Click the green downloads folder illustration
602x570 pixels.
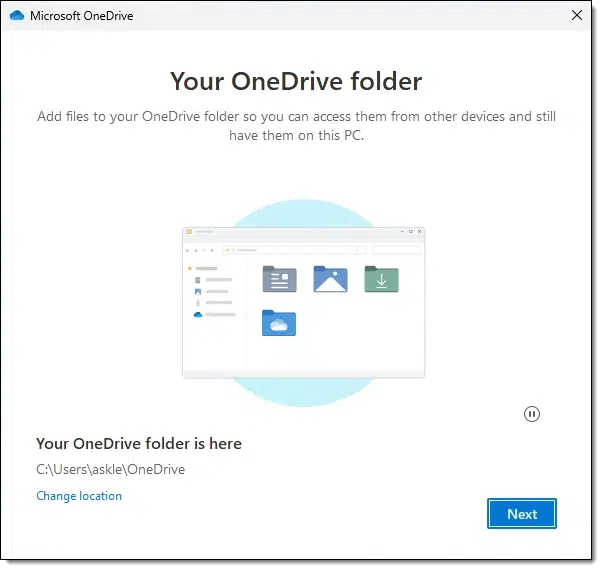(381, 279)
